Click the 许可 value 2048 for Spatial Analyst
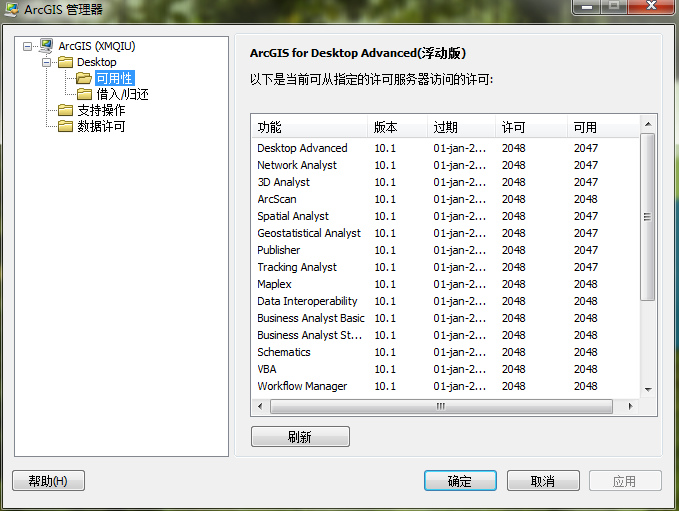 [x=514, y=216]
